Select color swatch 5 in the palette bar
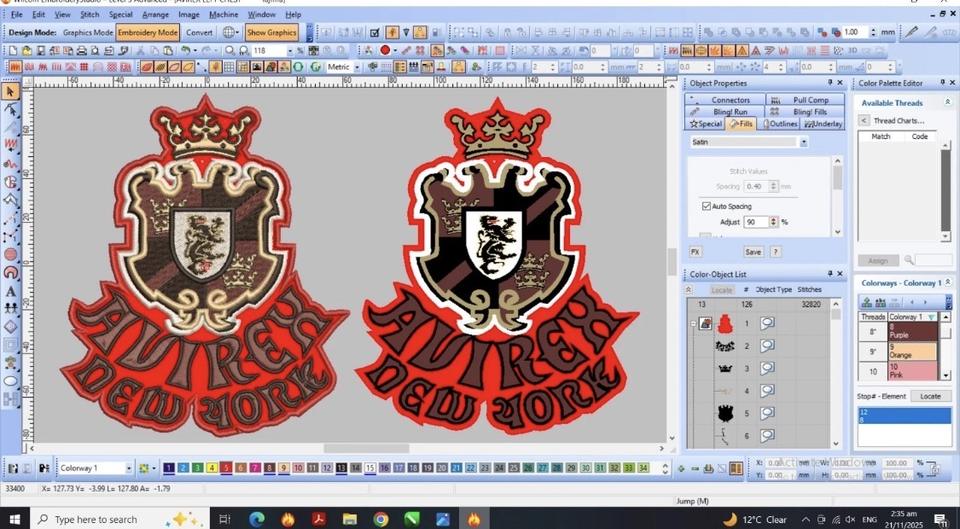 [x=226, y=468]
